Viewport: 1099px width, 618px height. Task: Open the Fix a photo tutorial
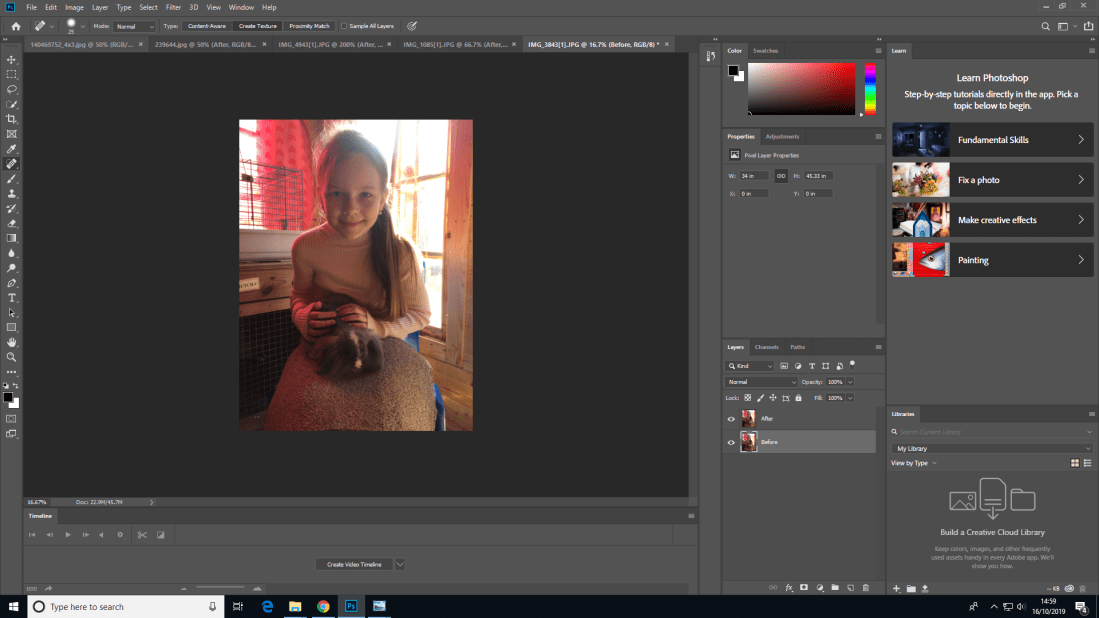click(992, 180)
